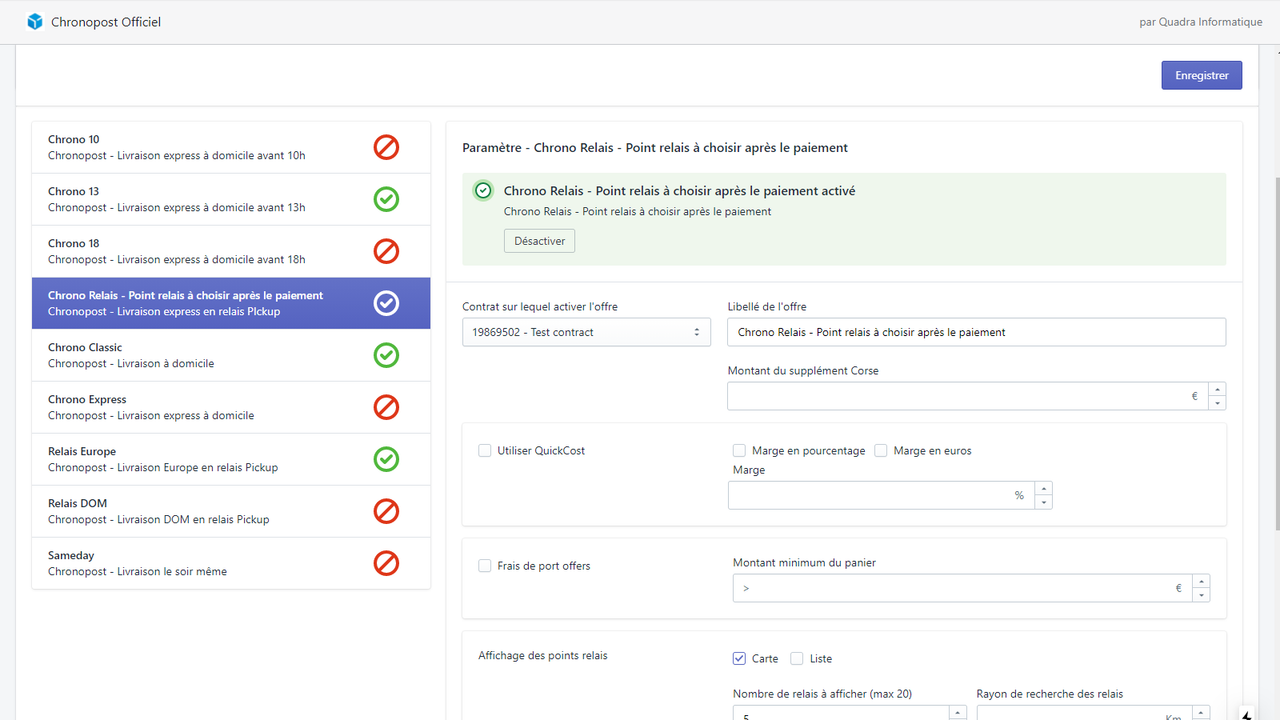The width and height of the screenshot is (1280, 720).
Task: Click the Chronopost blue box logo icon
Action: point(35,21)
